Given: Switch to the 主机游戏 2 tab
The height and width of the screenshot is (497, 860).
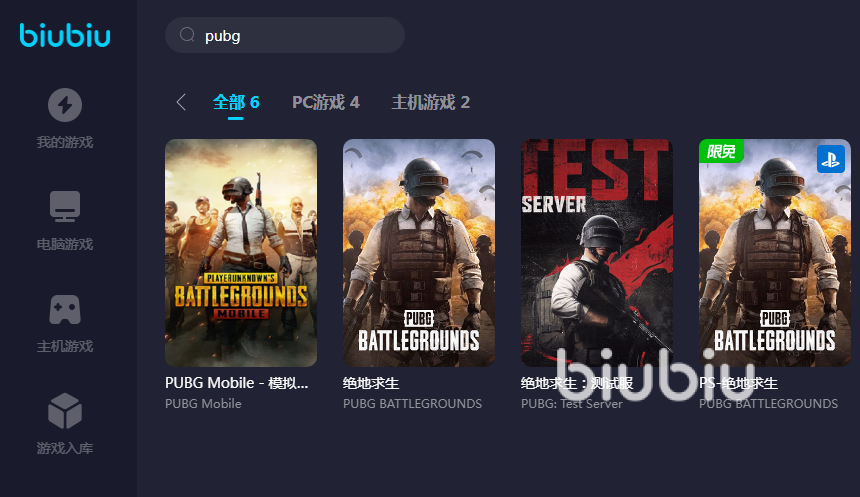Looking at the screenshot, I should 431,103.
